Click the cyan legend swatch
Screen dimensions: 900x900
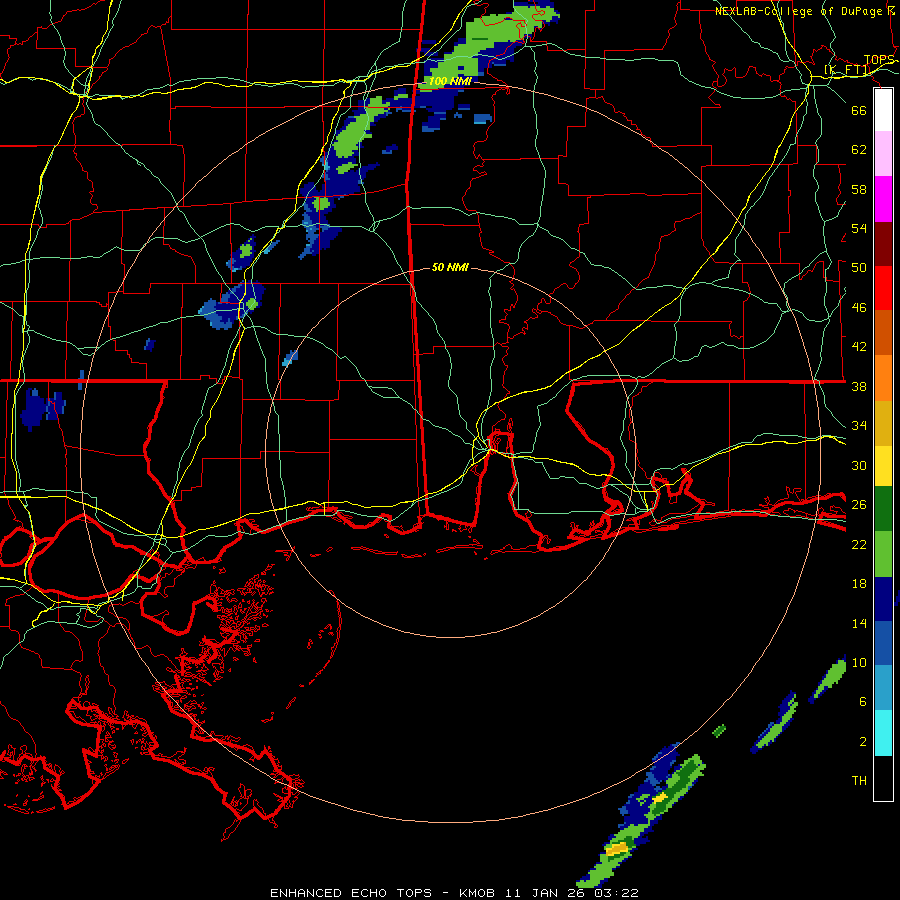tap(883, 733)
